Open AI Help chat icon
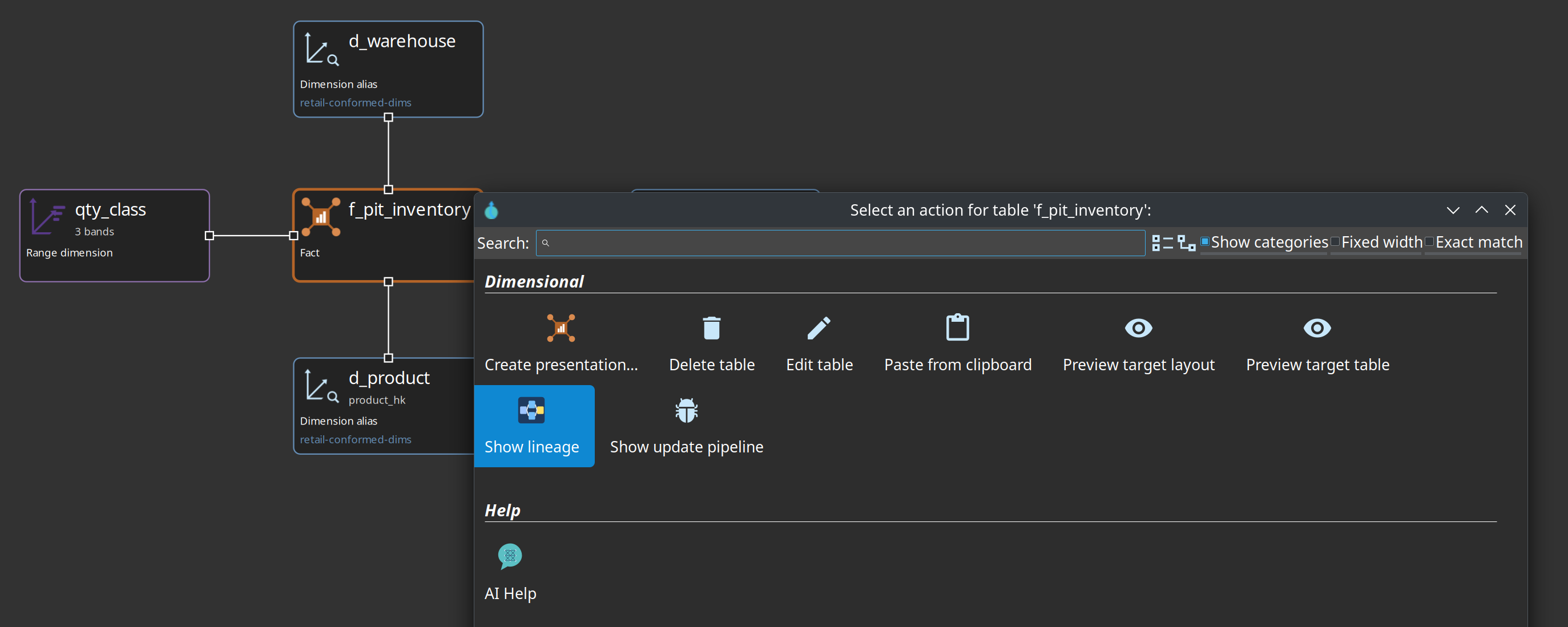1568x627 pixels. click(x=510, y=556)
